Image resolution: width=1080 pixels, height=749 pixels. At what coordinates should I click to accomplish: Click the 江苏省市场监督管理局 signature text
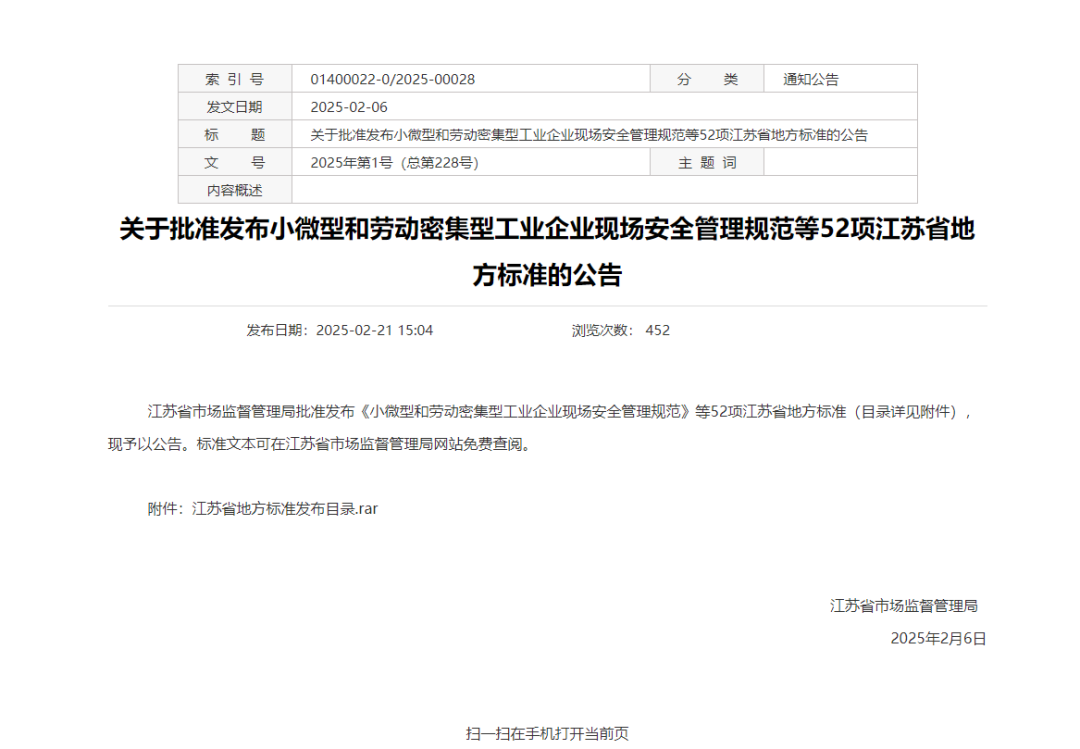[x=904, y=604]
